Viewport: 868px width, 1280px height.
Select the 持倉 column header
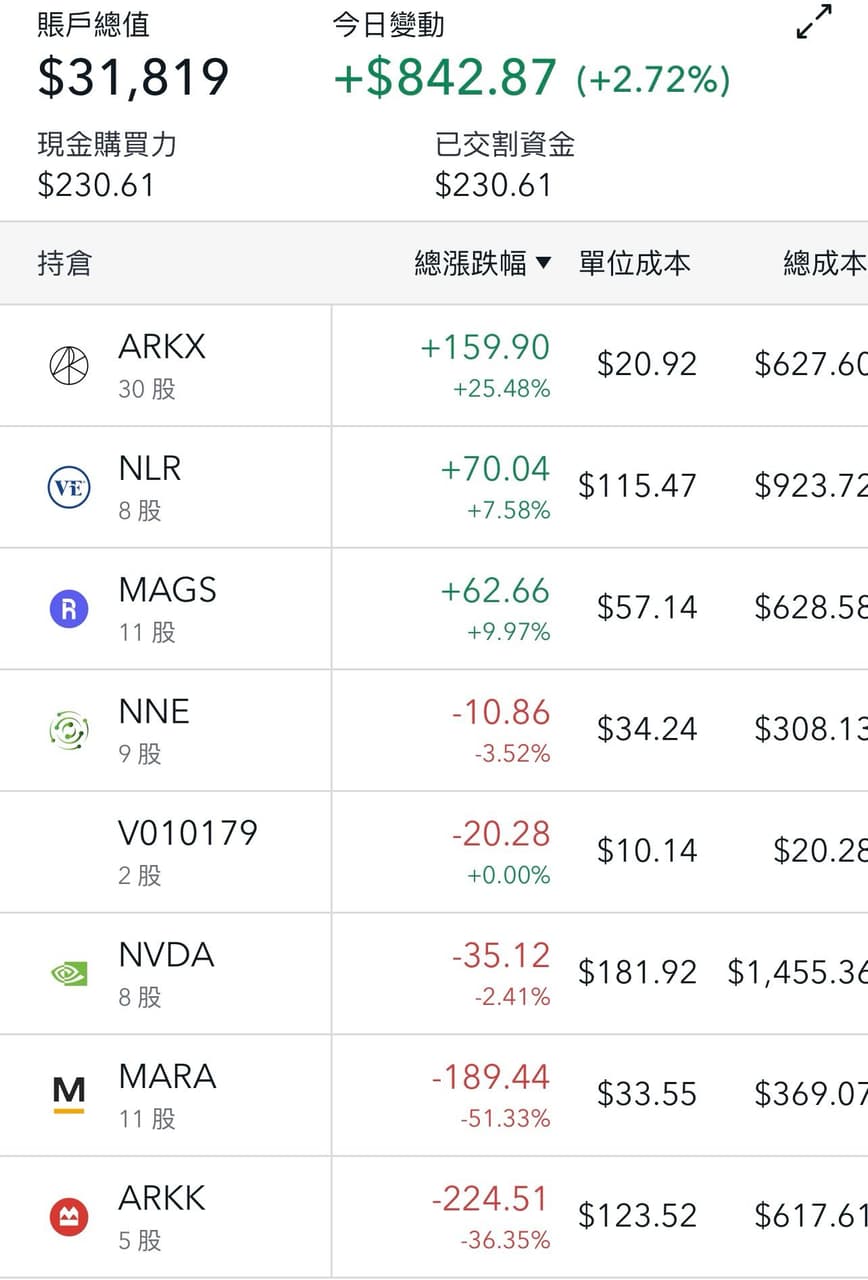(64, 263)
